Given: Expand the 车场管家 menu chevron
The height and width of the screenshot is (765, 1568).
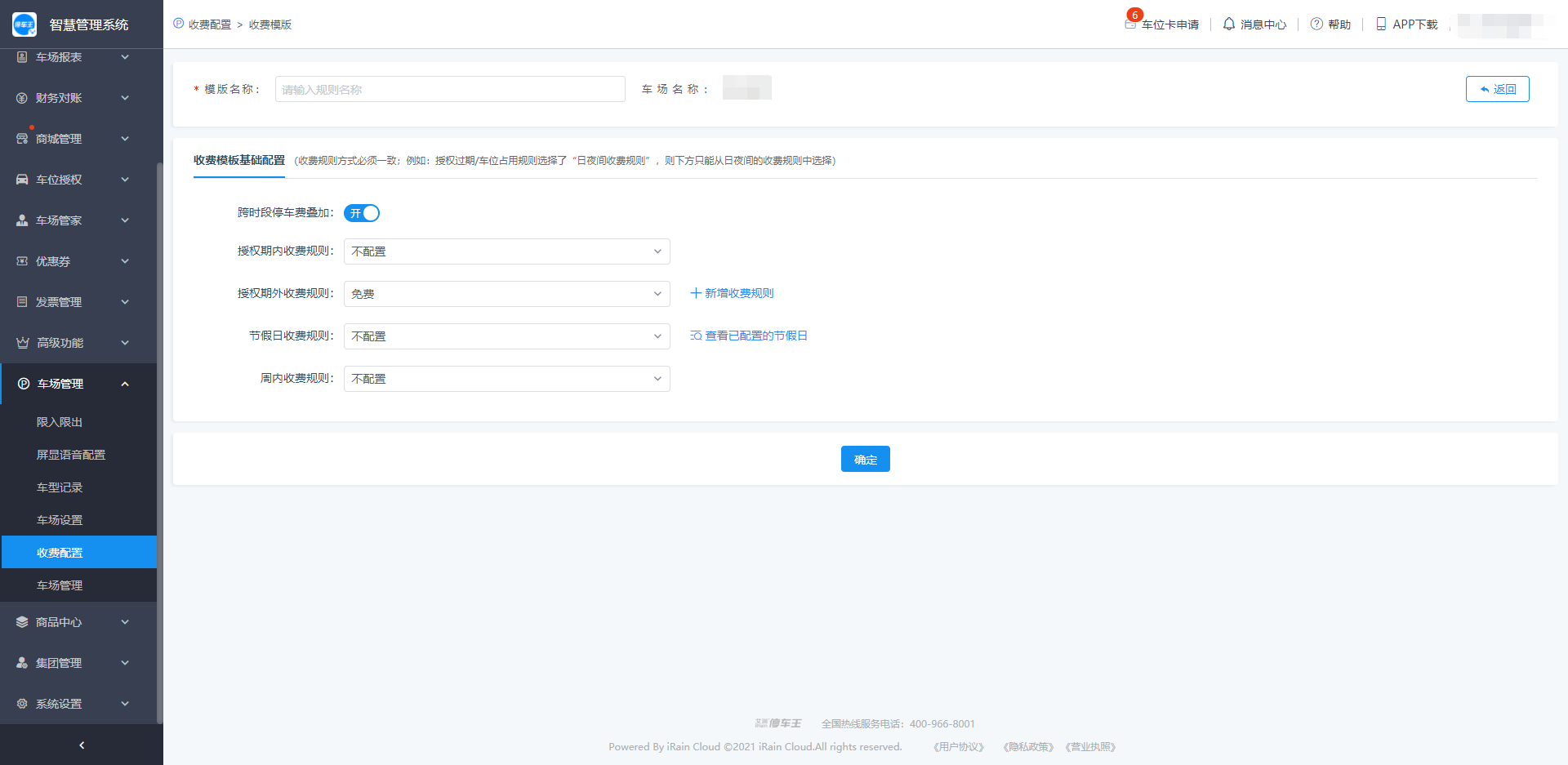Looking at the screenshot, I should click(125, 220).
